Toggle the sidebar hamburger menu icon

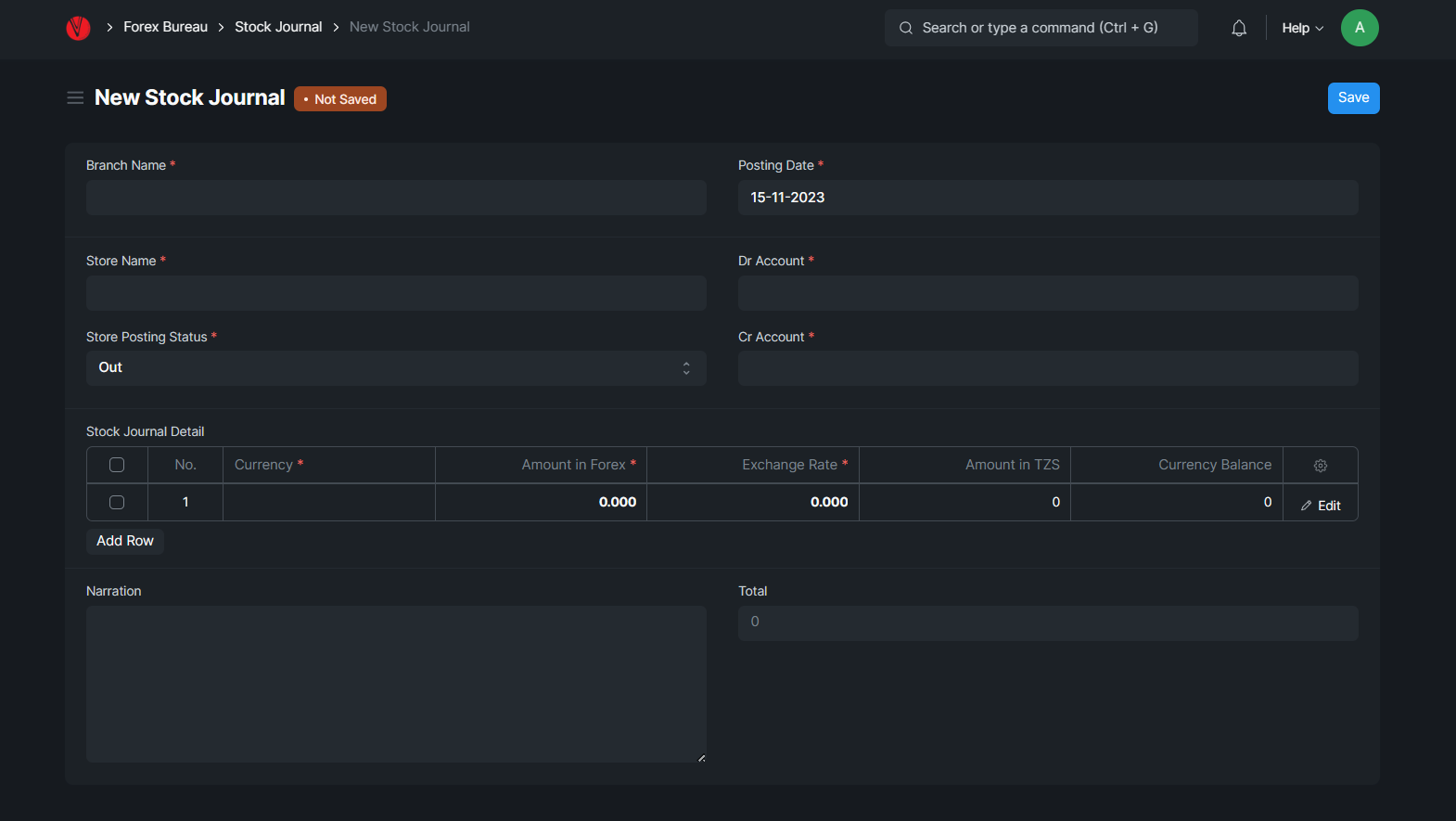tap(75, 97)
